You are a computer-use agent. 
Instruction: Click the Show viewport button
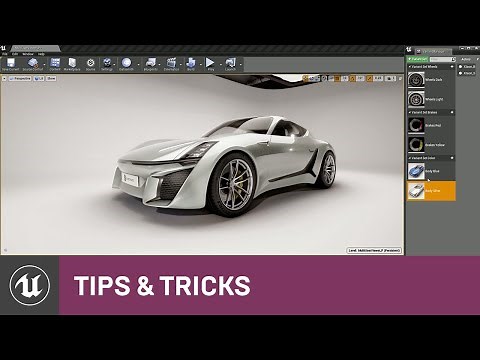(x=51, y=79)
